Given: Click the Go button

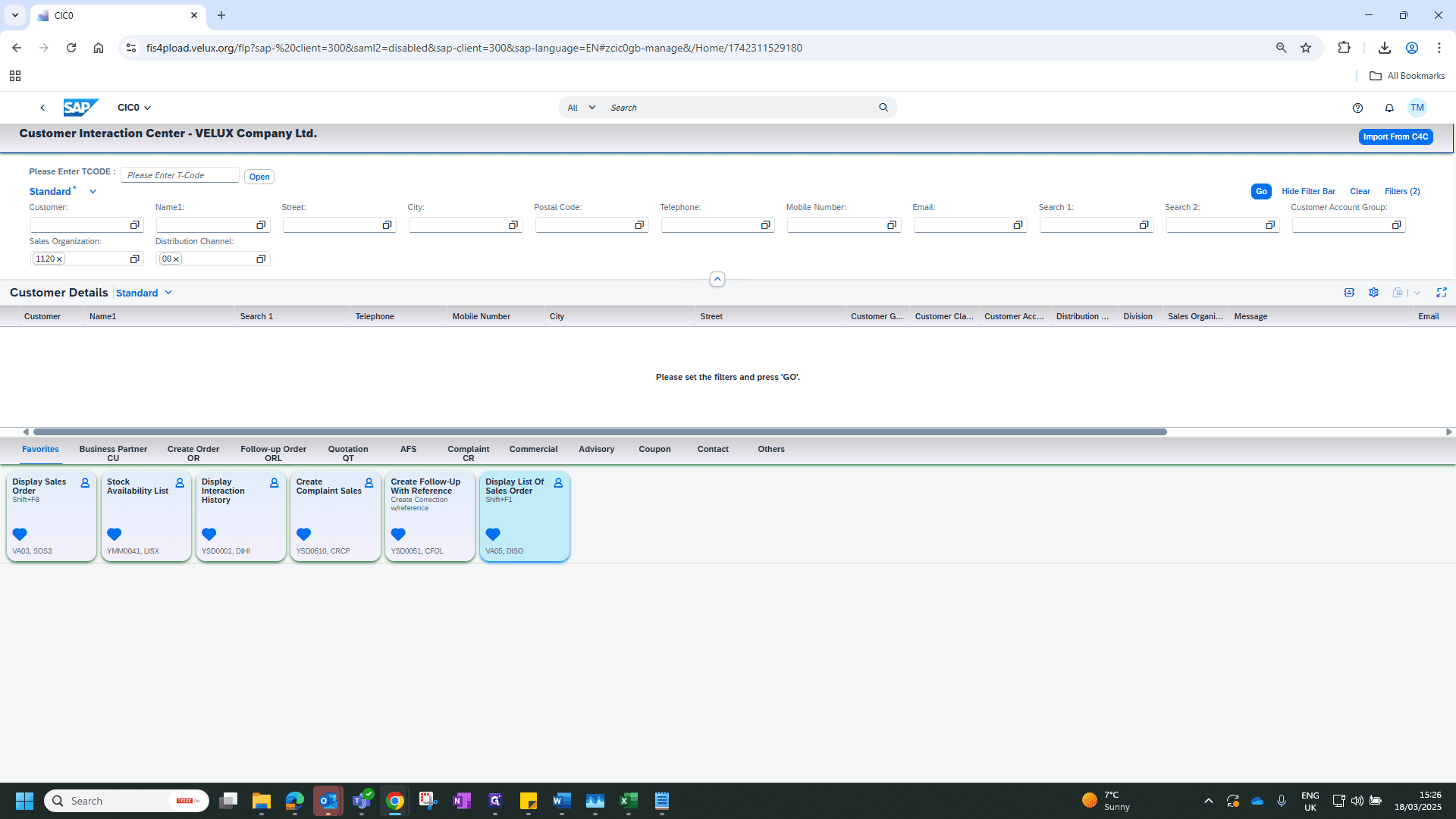Looking at the screenshot, I should pyautogui.click(x=1261, y=192).
